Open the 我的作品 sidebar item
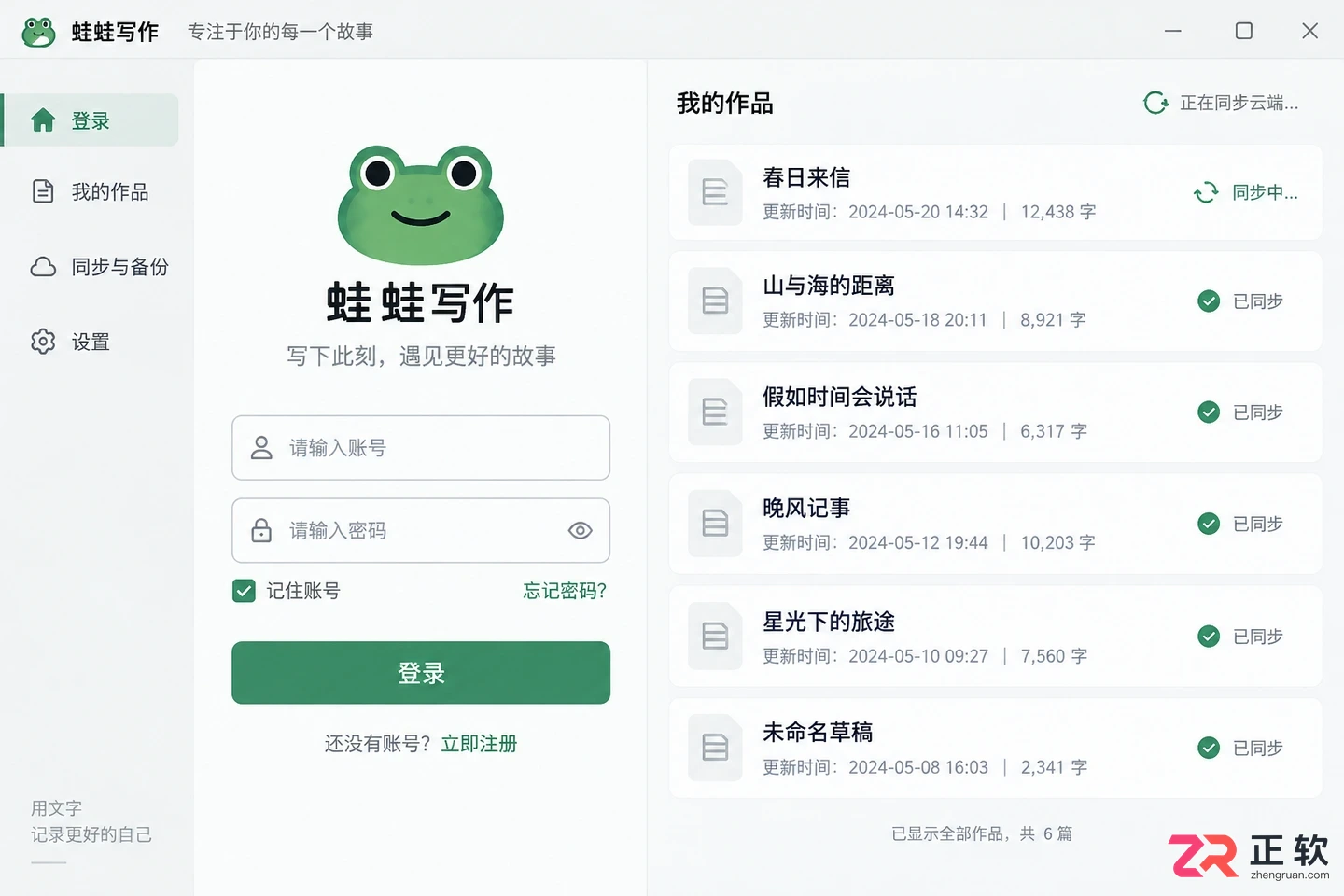1344x896 pixels. click(91, 191)
